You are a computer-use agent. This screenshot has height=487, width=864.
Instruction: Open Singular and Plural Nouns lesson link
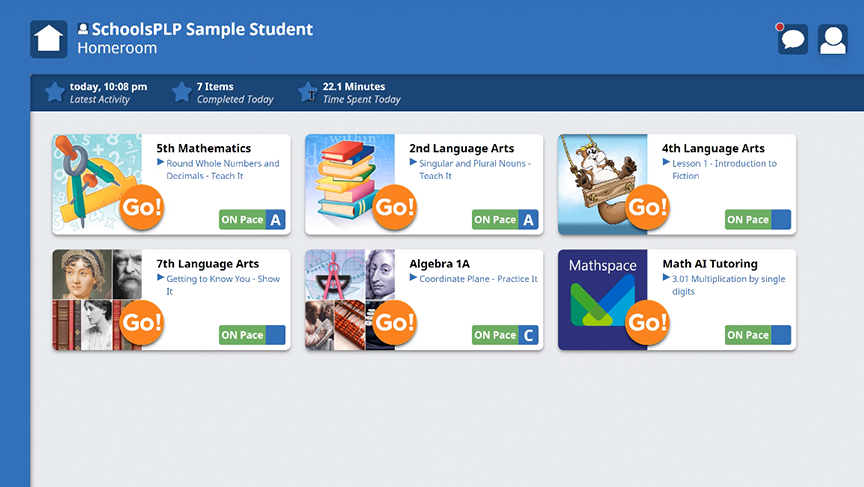pos(474,169)
